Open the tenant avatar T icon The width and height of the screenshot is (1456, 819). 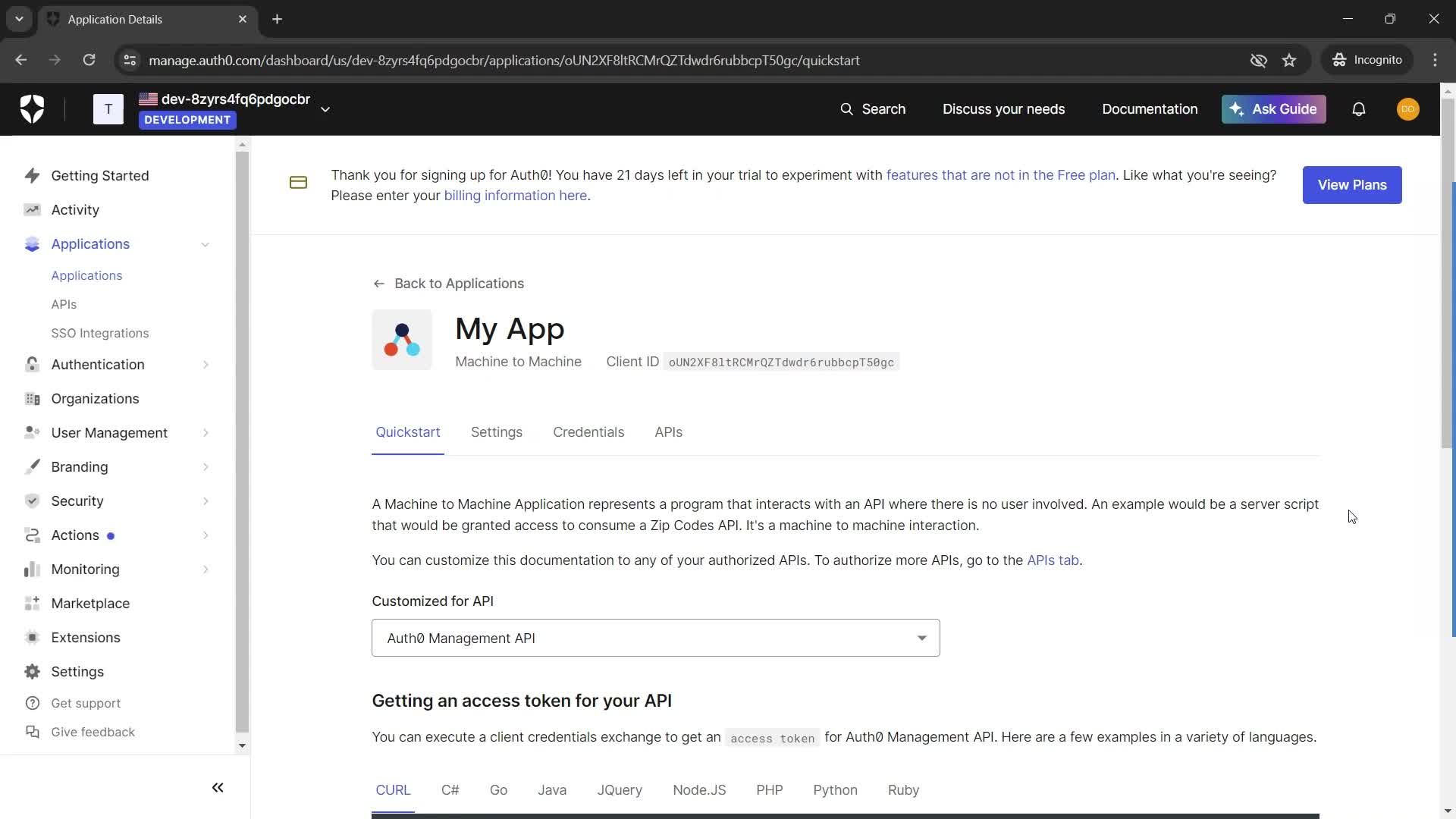click(x=108, y=109)
